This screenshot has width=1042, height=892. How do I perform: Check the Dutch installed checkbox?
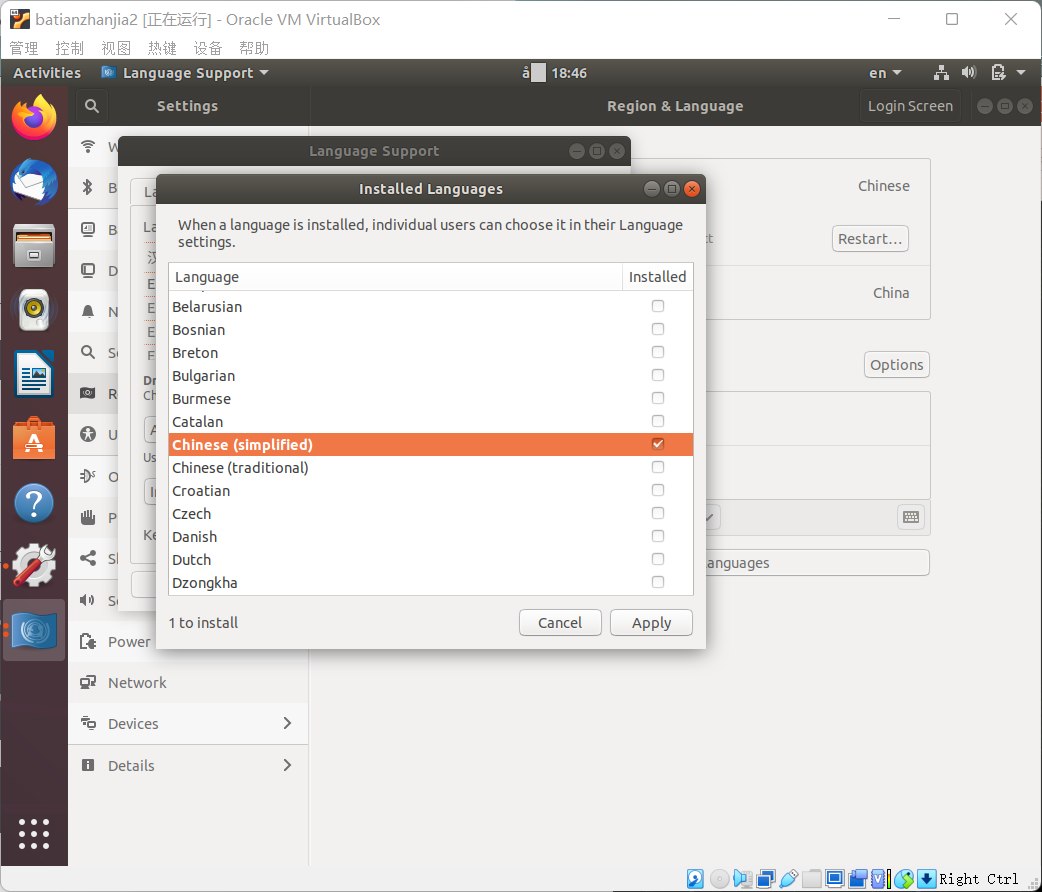[658, 559]
